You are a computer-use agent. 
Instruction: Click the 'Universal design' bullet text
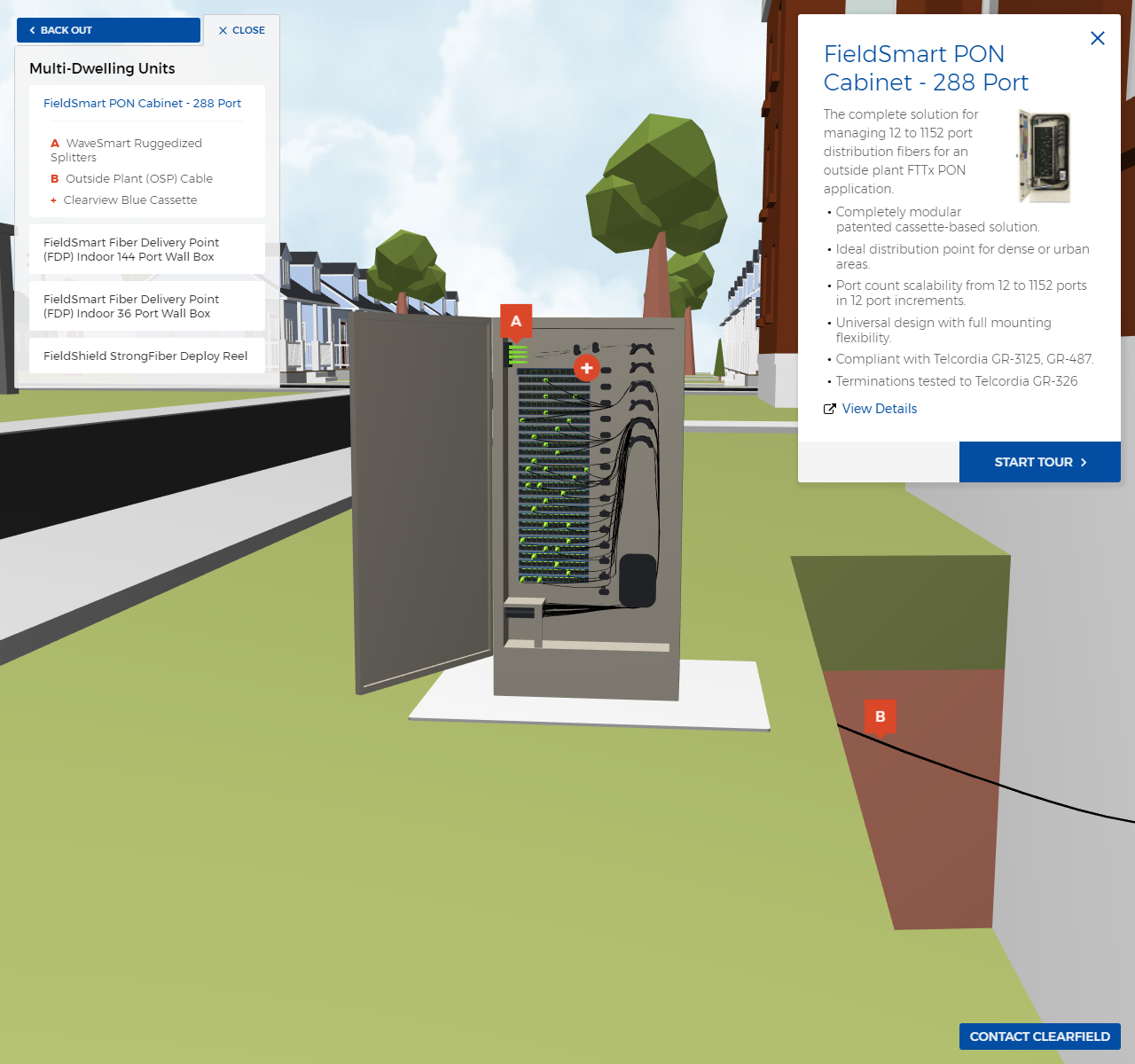click(x=943, y=330)
